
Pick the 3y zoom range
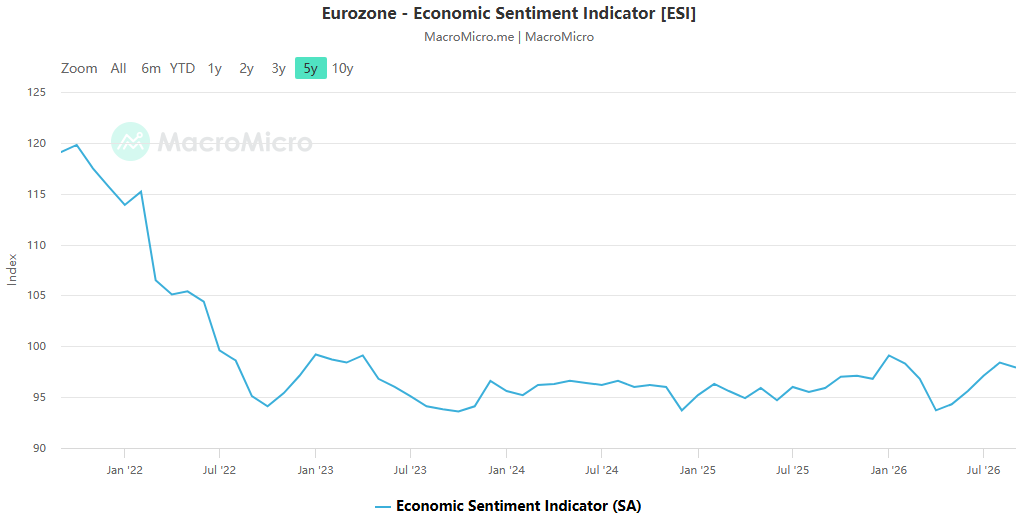point(278,68)
